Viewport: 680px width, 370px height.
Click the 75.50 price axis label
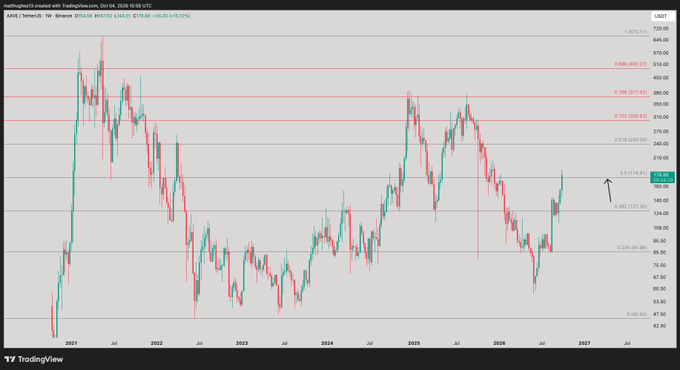[660, 265]
